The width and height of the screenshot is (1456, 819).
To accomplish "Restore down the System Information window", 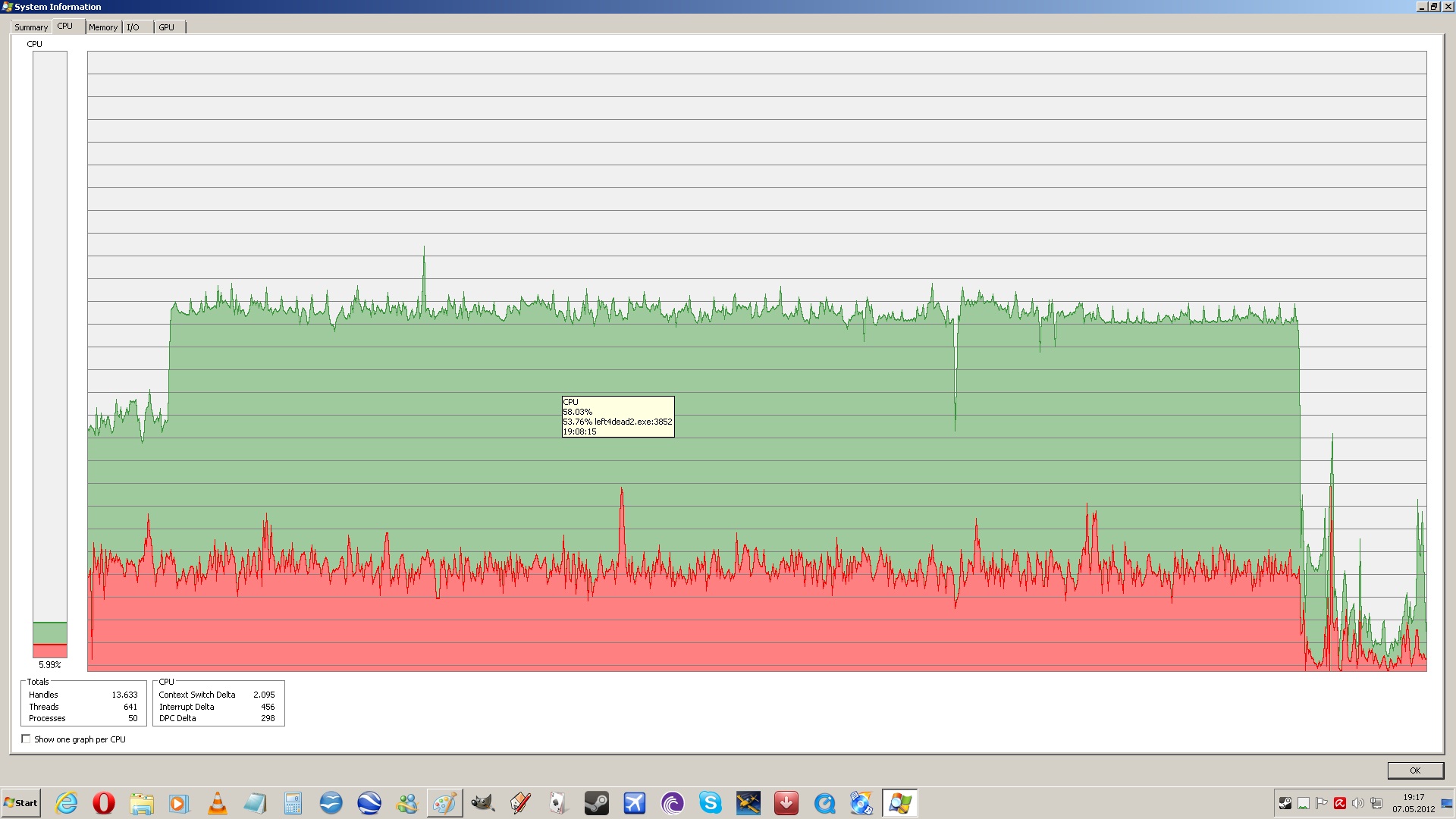I will (x=1434, y=7).
